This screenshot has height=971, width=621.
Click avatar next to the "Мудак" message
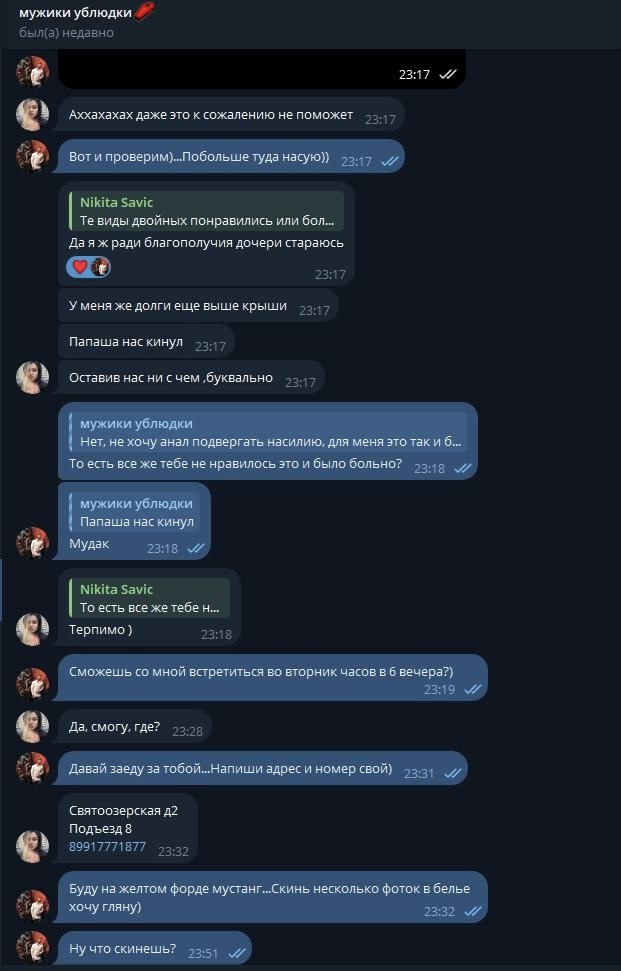pyautogui.click(x=33, y=543)
